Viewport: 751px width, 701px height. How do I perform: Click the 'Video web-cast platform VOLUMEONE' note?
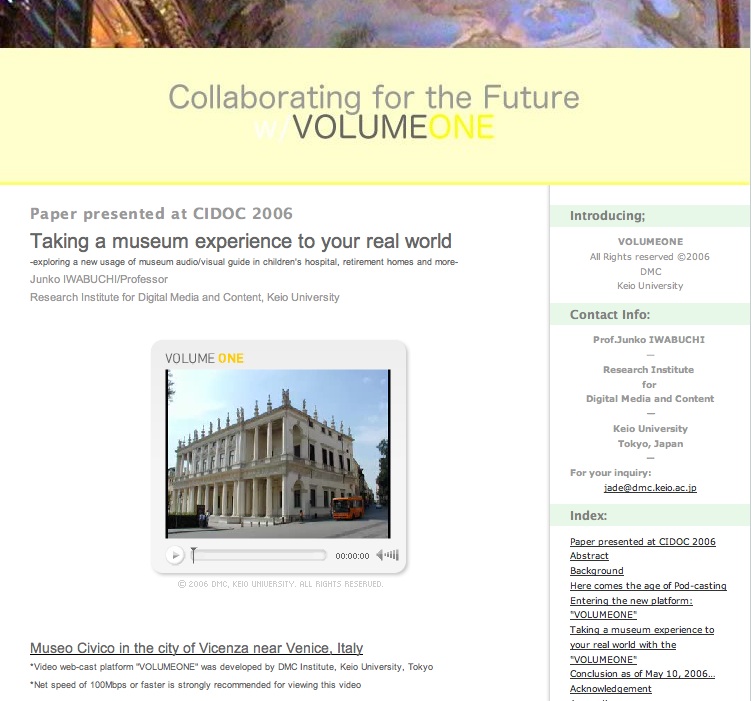click(231, 667)
